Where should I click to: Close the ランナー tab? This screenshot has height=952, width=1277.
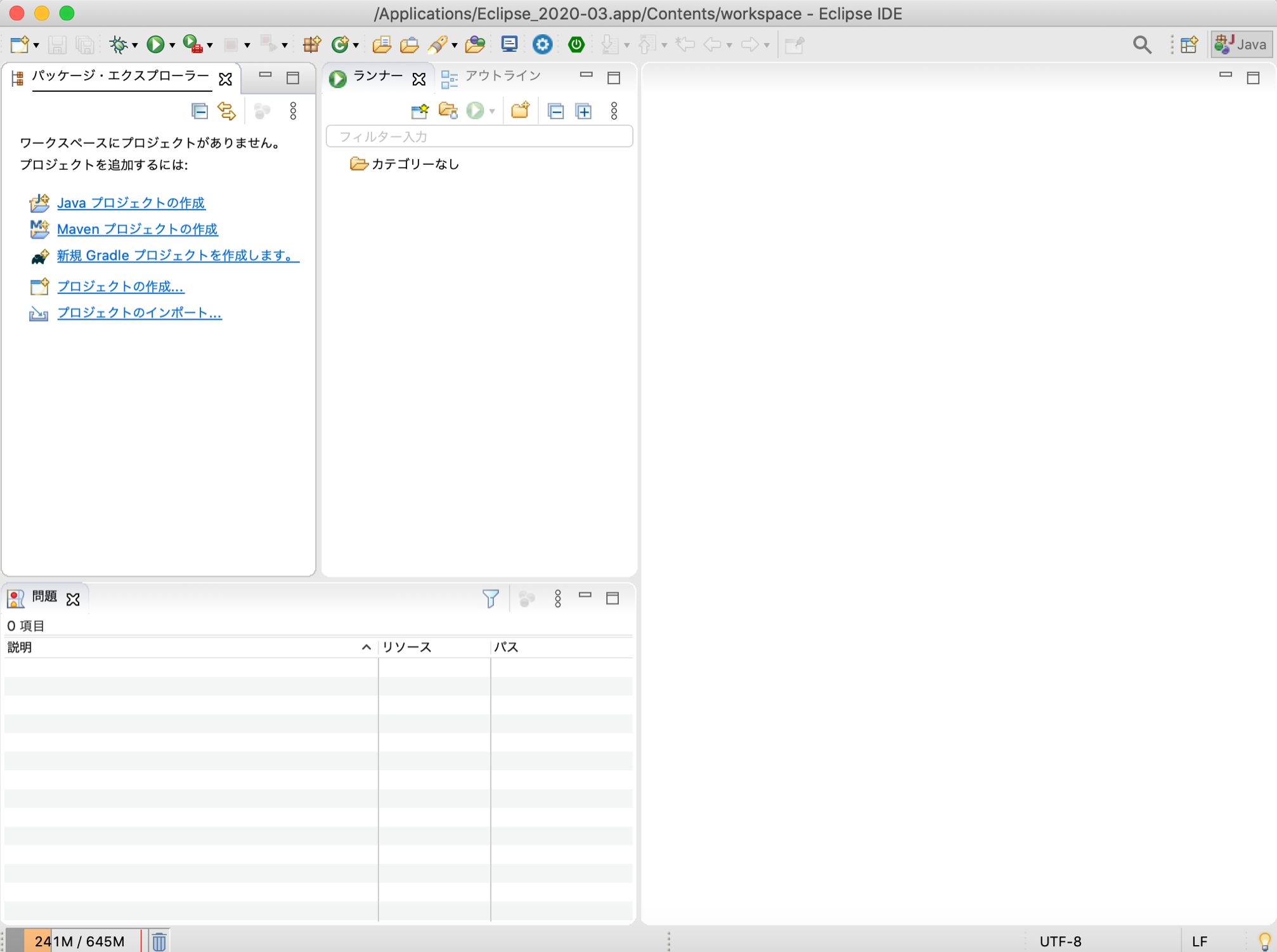[419, 79]
